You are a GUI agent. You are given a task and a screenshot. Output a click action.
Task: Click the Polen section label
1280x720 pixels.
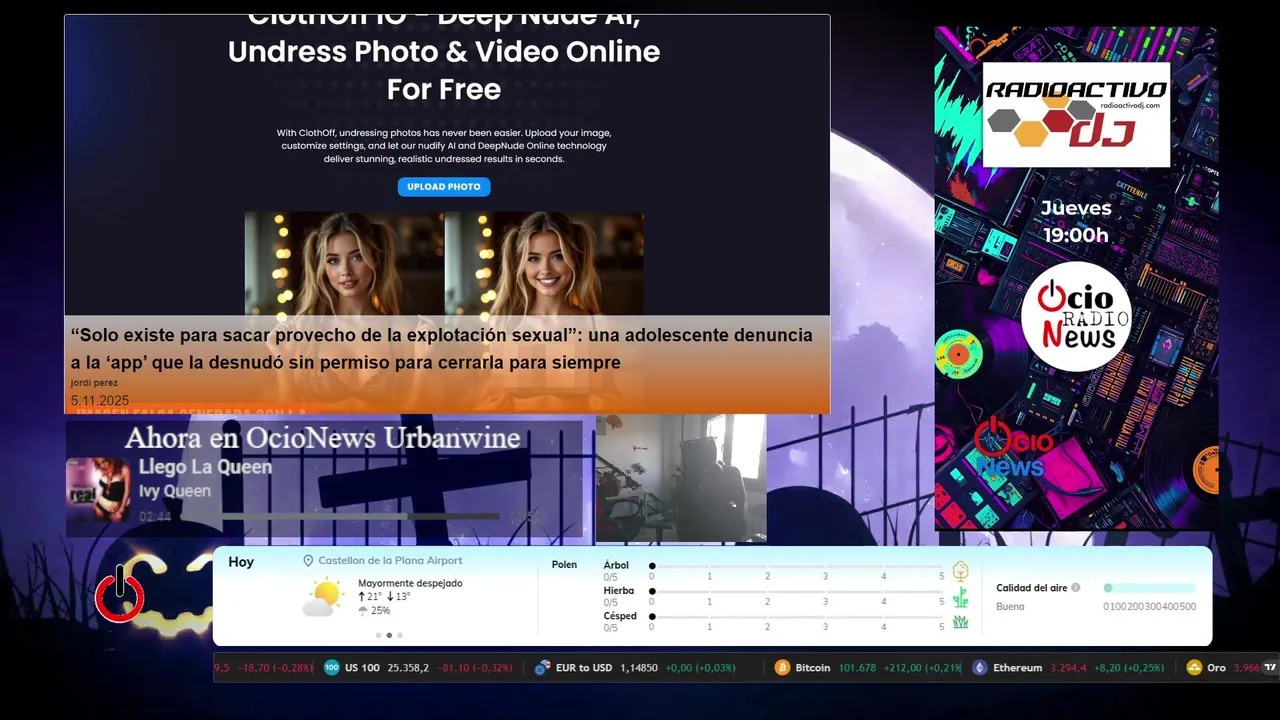(x=564, y=565)
